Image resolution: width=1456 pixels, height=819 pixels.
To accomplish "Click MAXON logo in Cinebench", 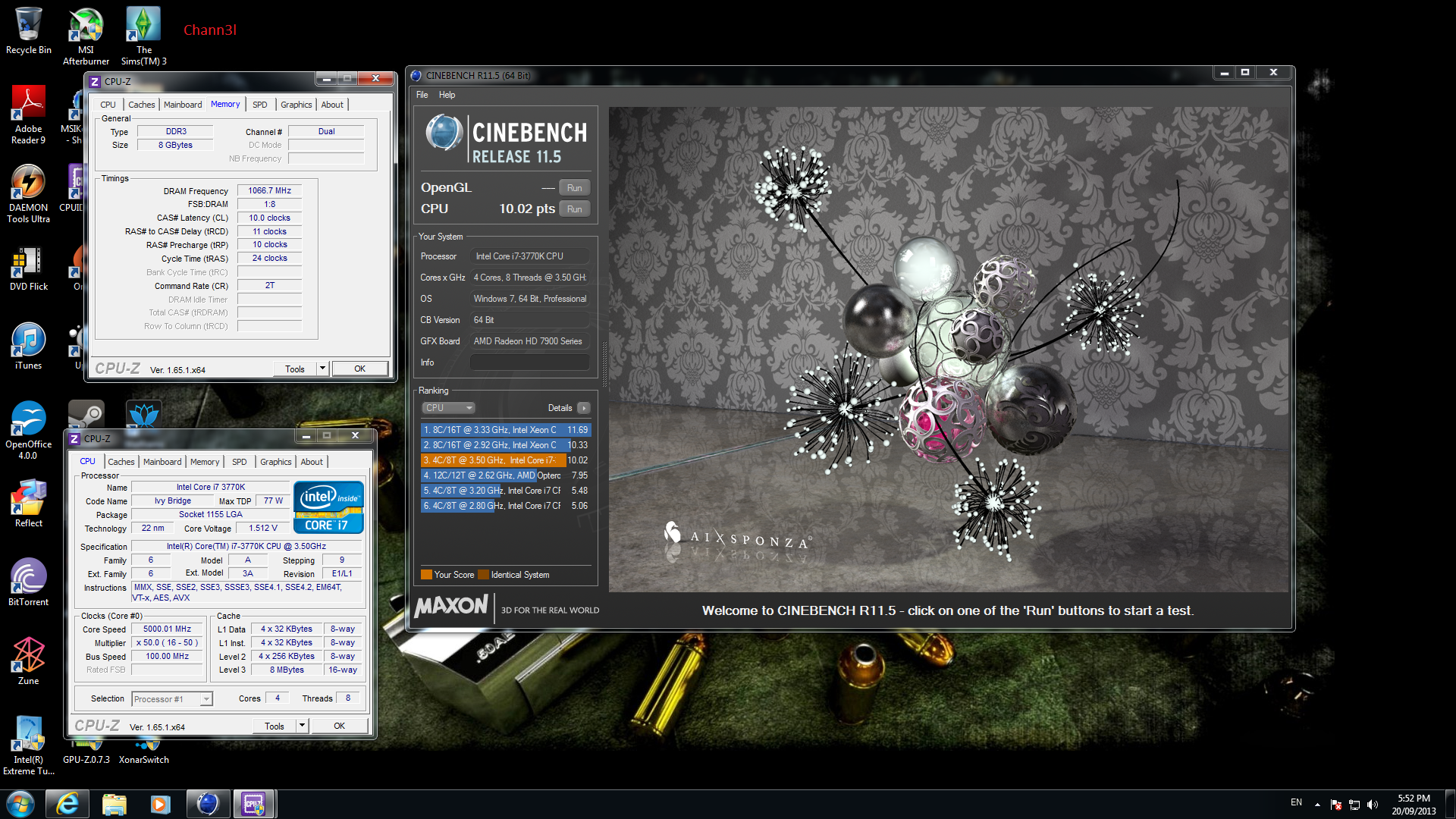I will pyautogui.click(x=451, y=606).
